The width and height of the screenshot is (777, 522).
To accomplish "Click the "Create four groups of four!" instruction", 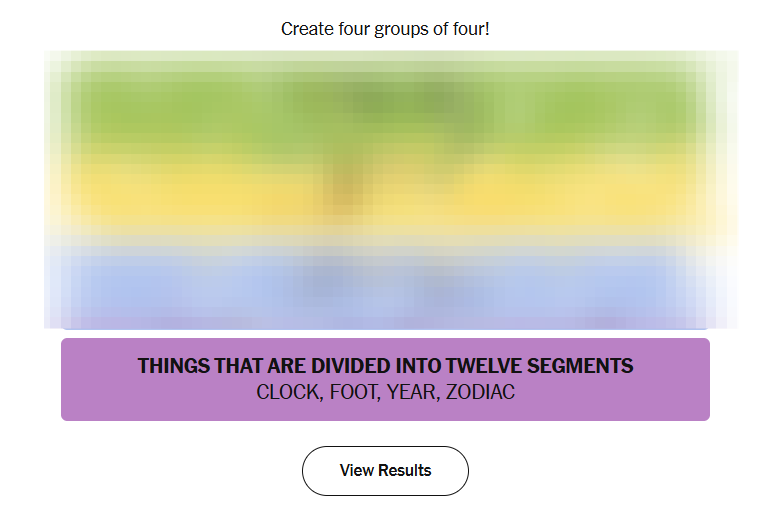I will 385,29.
